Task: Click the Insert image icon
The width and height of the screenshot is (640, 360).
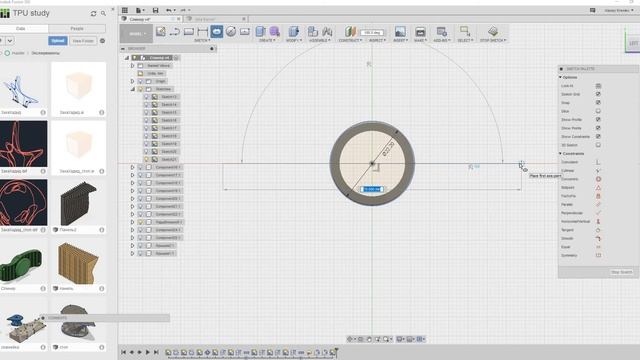Action: [400, 31]
